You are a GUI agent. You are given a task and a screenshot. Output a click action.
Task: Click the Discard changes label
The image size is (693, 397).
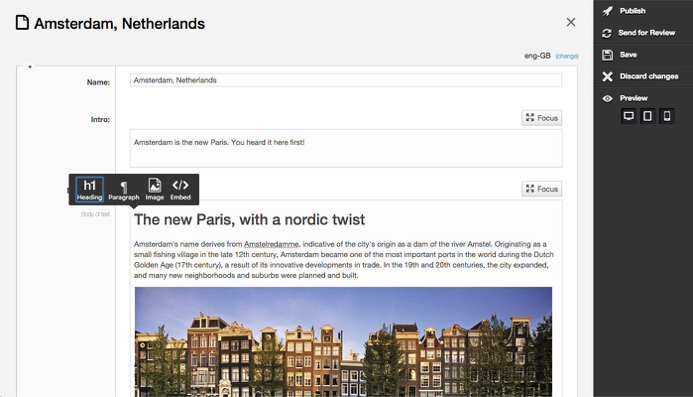click(649, 76)
